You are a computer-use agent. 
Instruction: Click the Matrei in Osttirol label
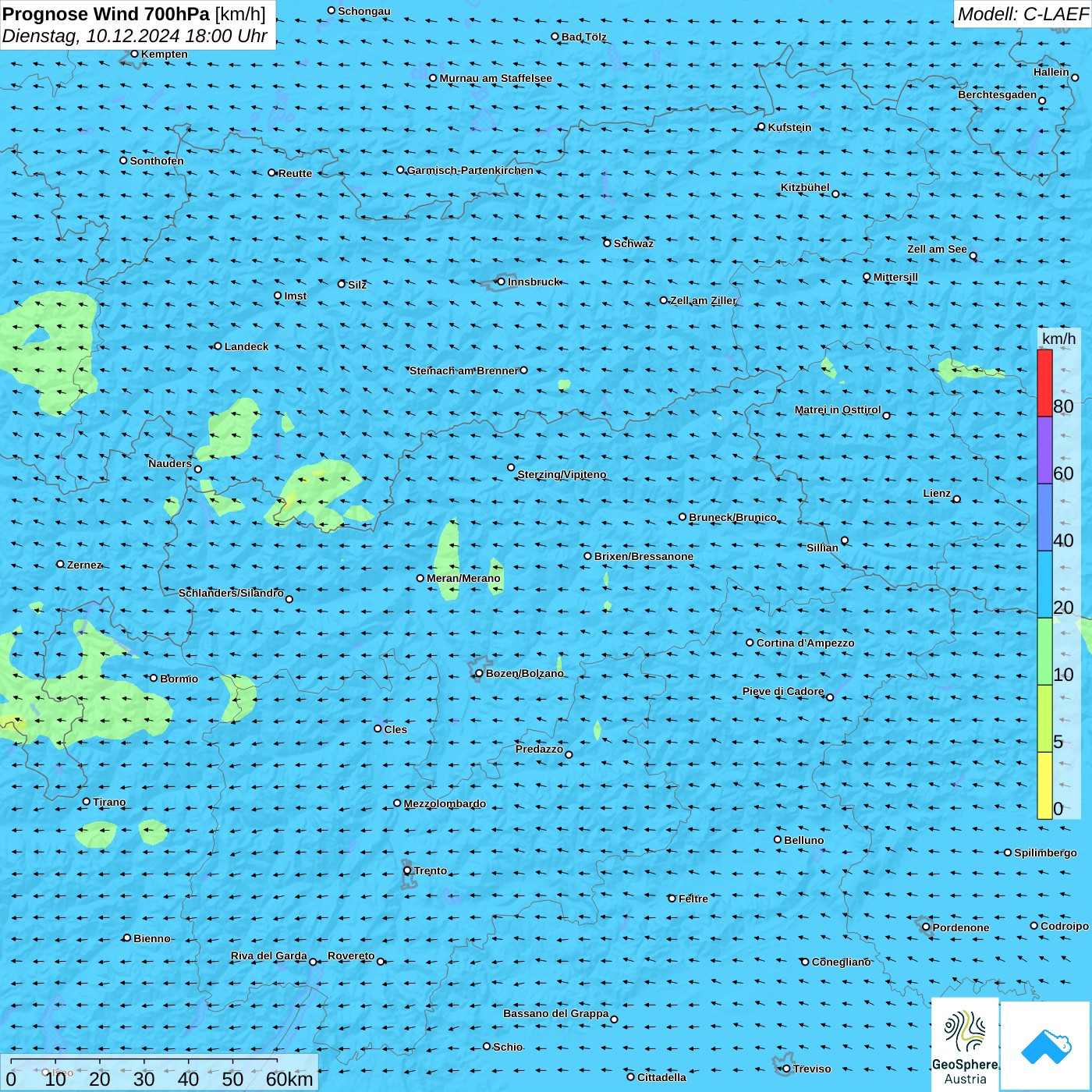pyautogui.click(x=838, y=409)
